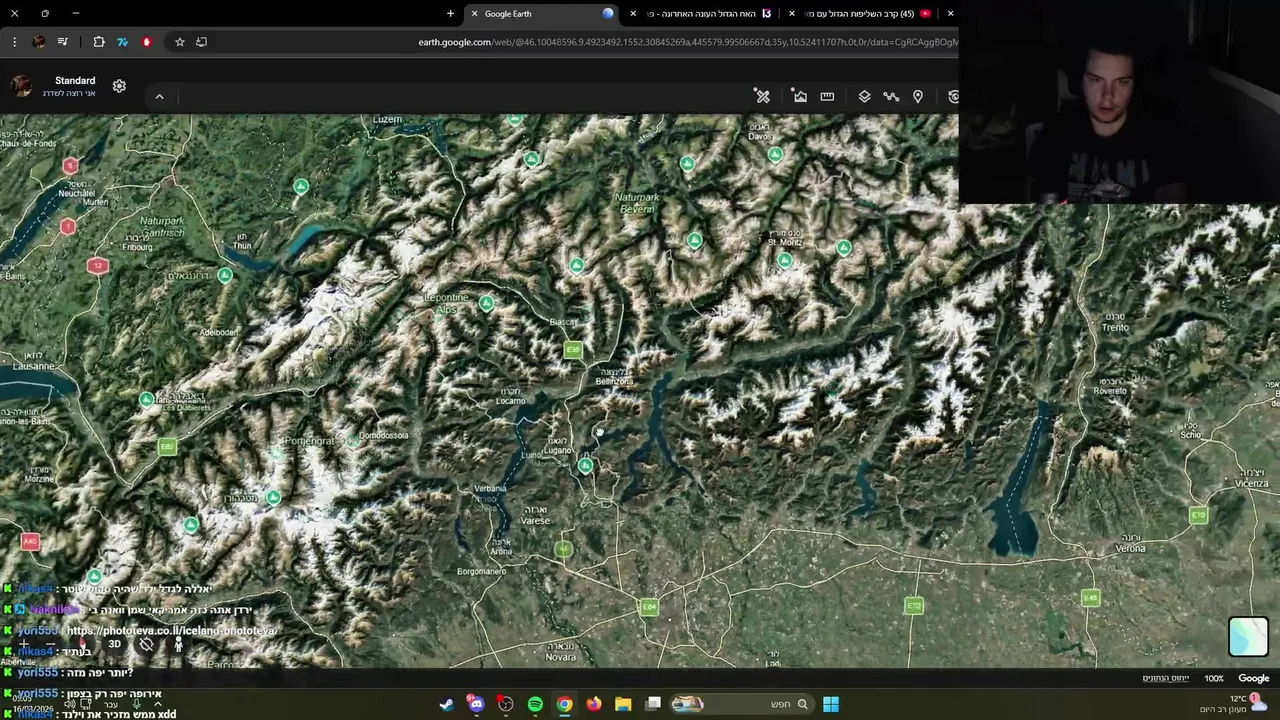
Task: Click the add image overlay tool
Action: coord(800,96)
